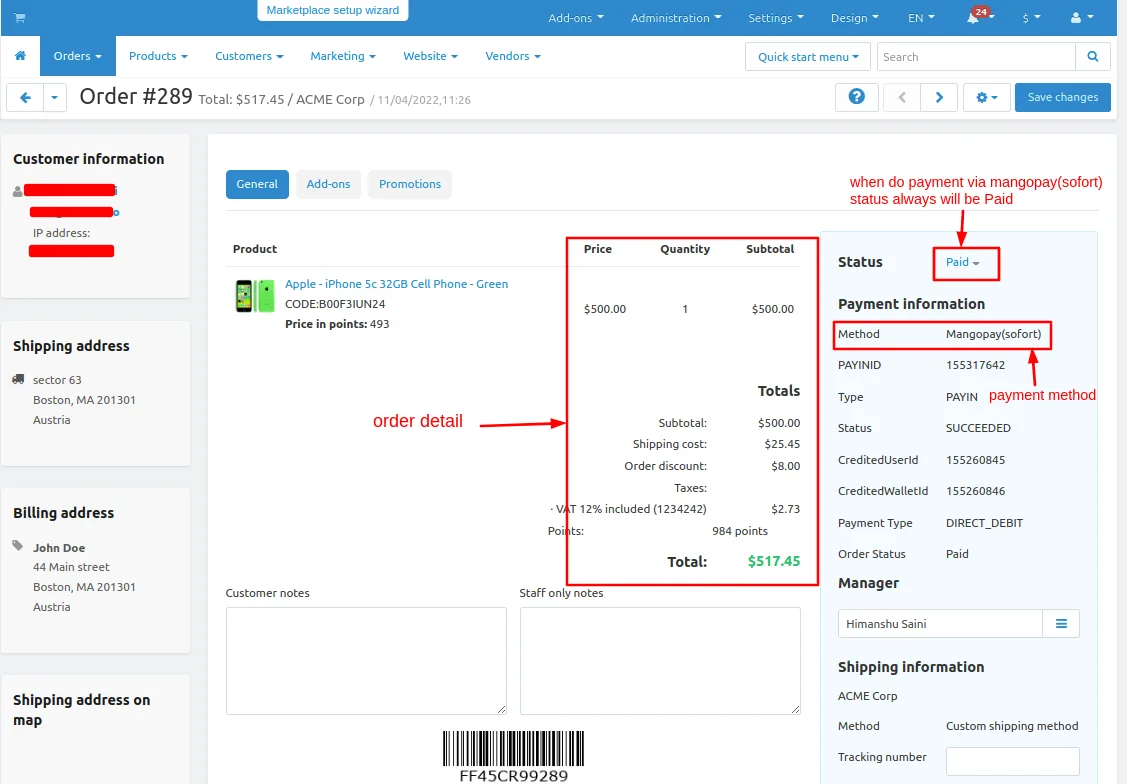
Task: Switch to the Add-ons tab
Action: click(x=328, y=184)
